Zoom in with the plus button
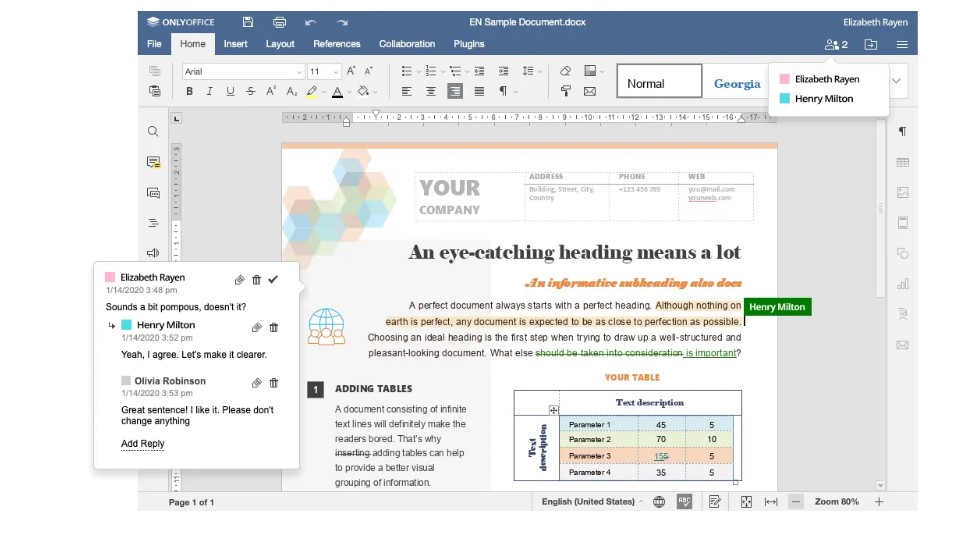 pos(879,502)
